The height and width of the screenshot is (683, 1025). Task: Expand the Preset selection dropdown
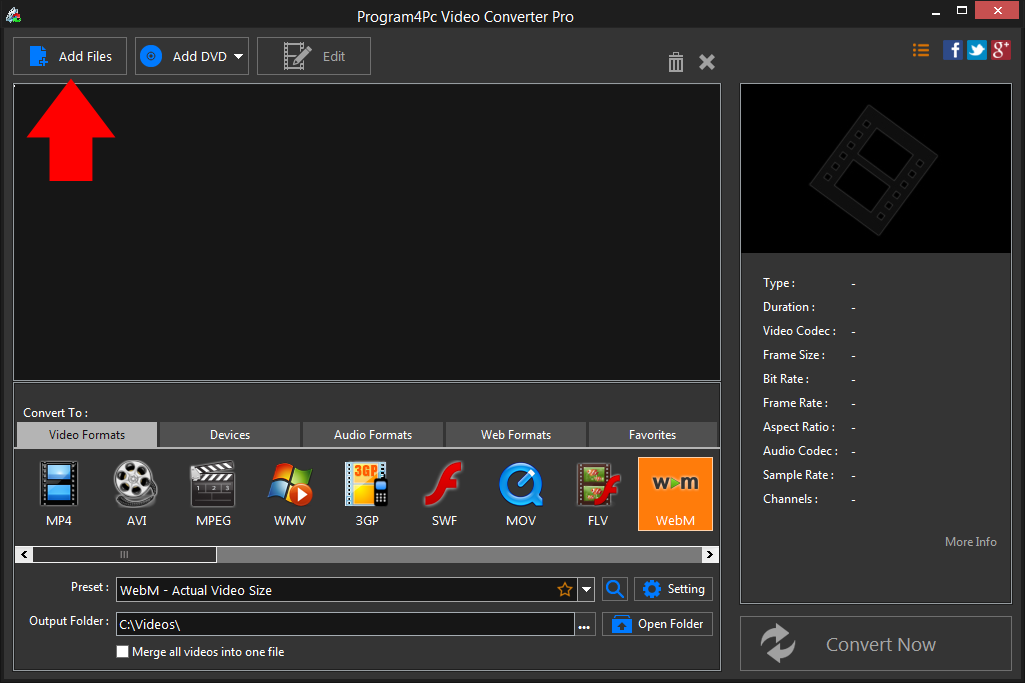(586, 589)
